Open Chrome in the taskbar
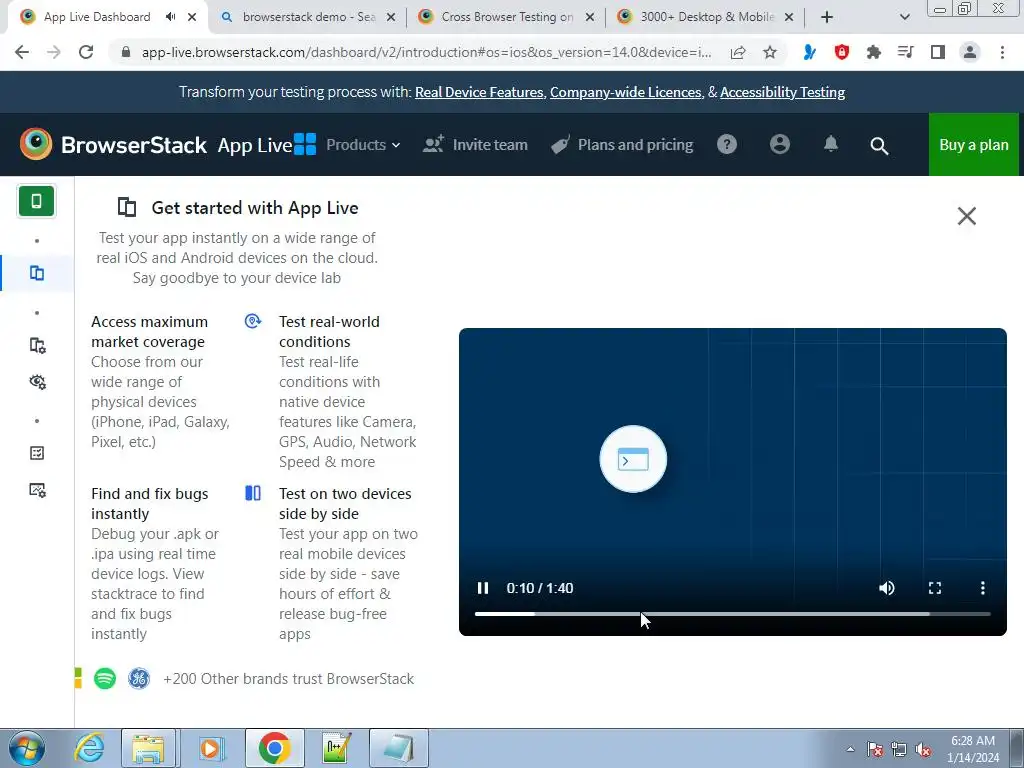Image resolution: width=1024 pixels, height=768 pixels. pyautogui.click(x=274, y=748)
